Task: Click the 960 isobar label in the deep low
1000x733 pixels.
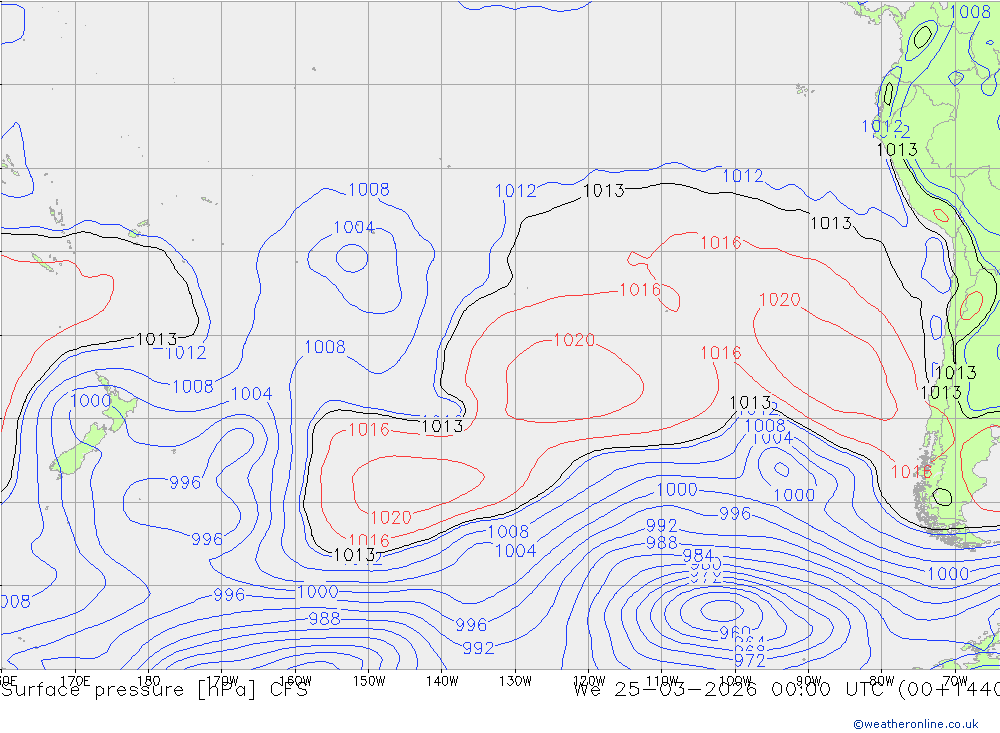Action: (735, 632)
